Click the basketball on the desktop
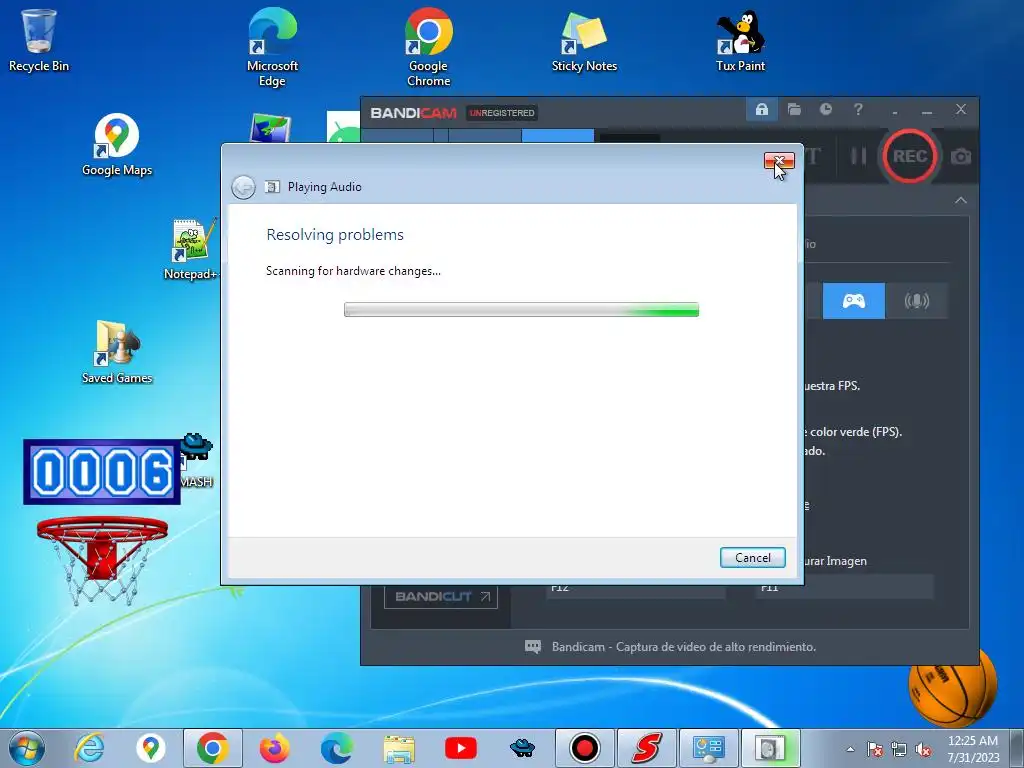 (953, 686)
